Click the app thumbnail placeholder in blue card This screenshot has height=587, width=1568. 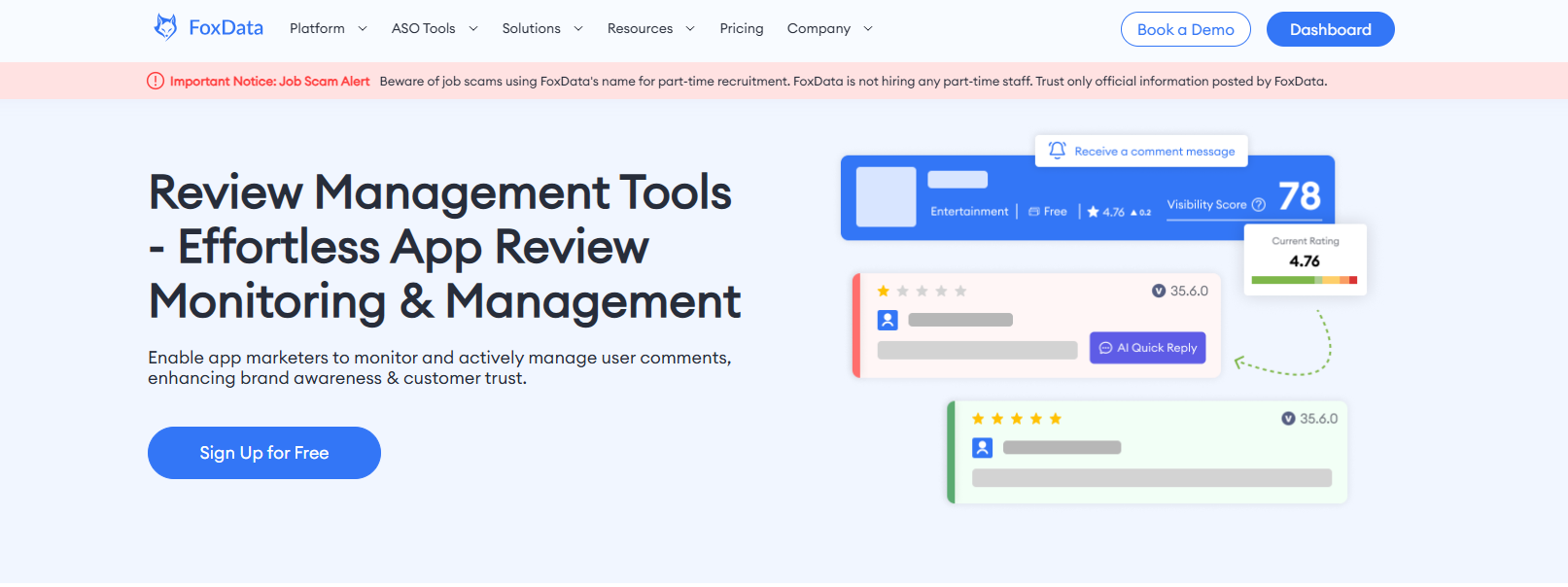click(886, 197)
